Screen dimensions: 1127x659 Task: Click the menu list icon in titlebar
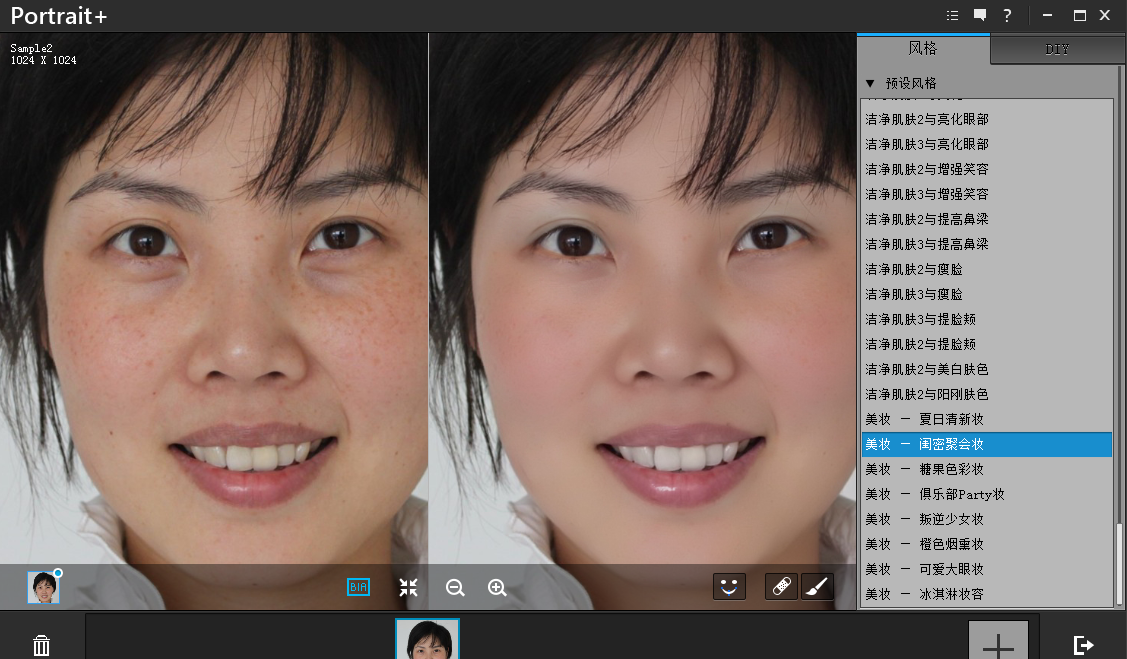point(952,15)
